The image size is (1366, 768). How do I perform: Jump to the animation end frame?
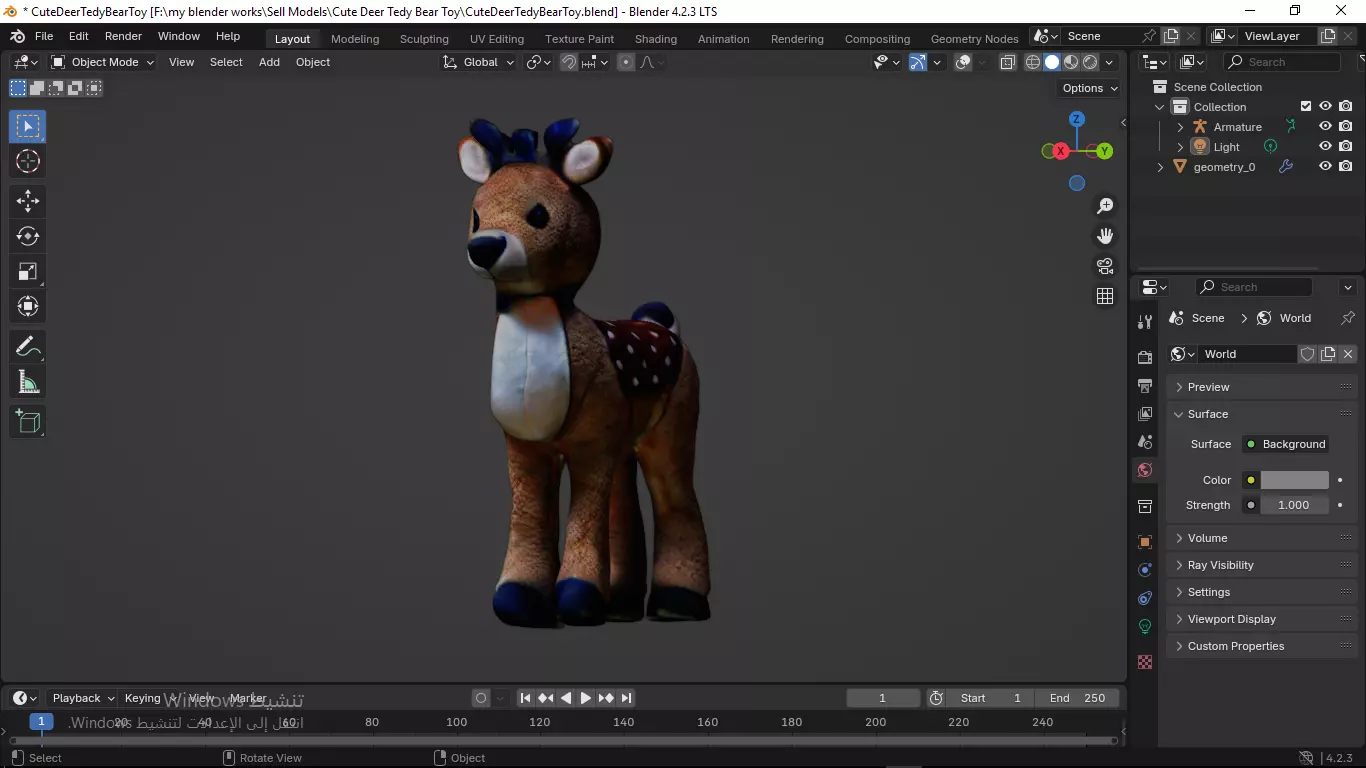[627, 698]
